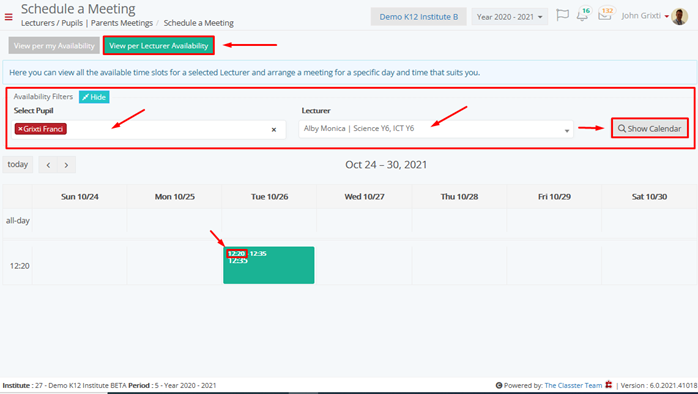The image size is (698, 394).
Task: Clear the Select Pupil field with x
Action: [x=274, y=130]
